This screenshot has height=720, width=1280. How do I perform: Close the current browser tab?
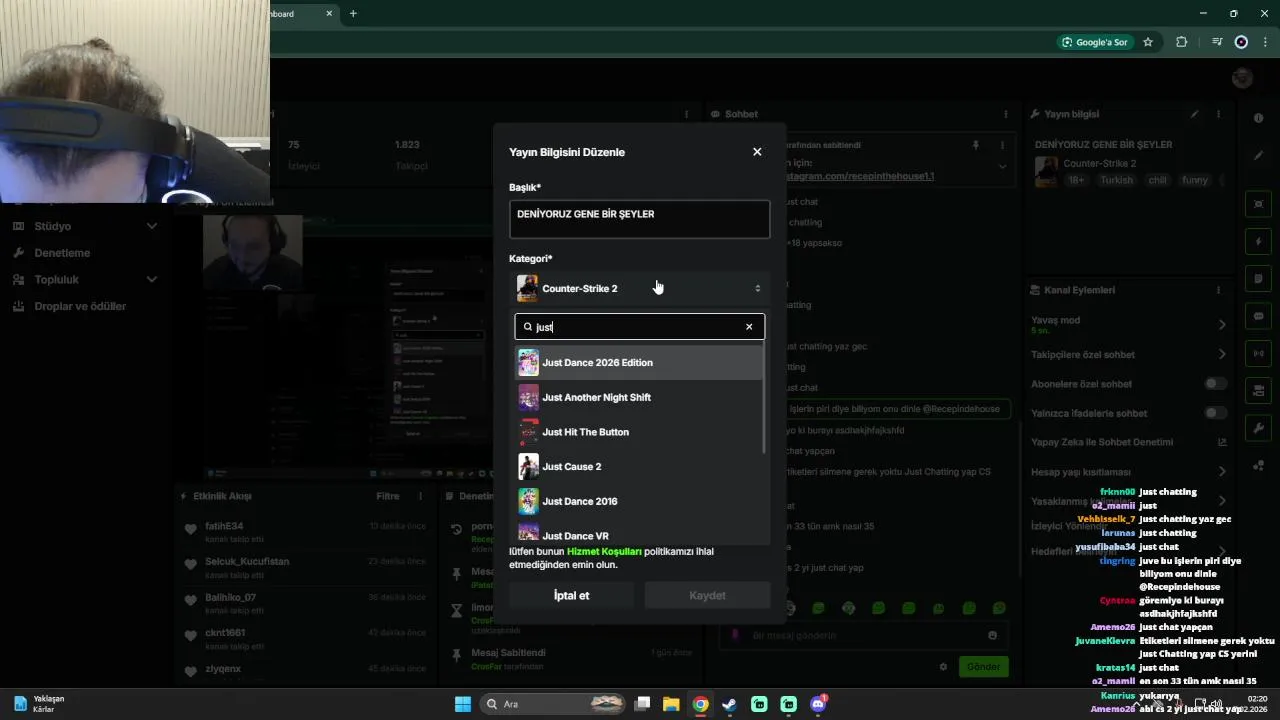[329, 13]
